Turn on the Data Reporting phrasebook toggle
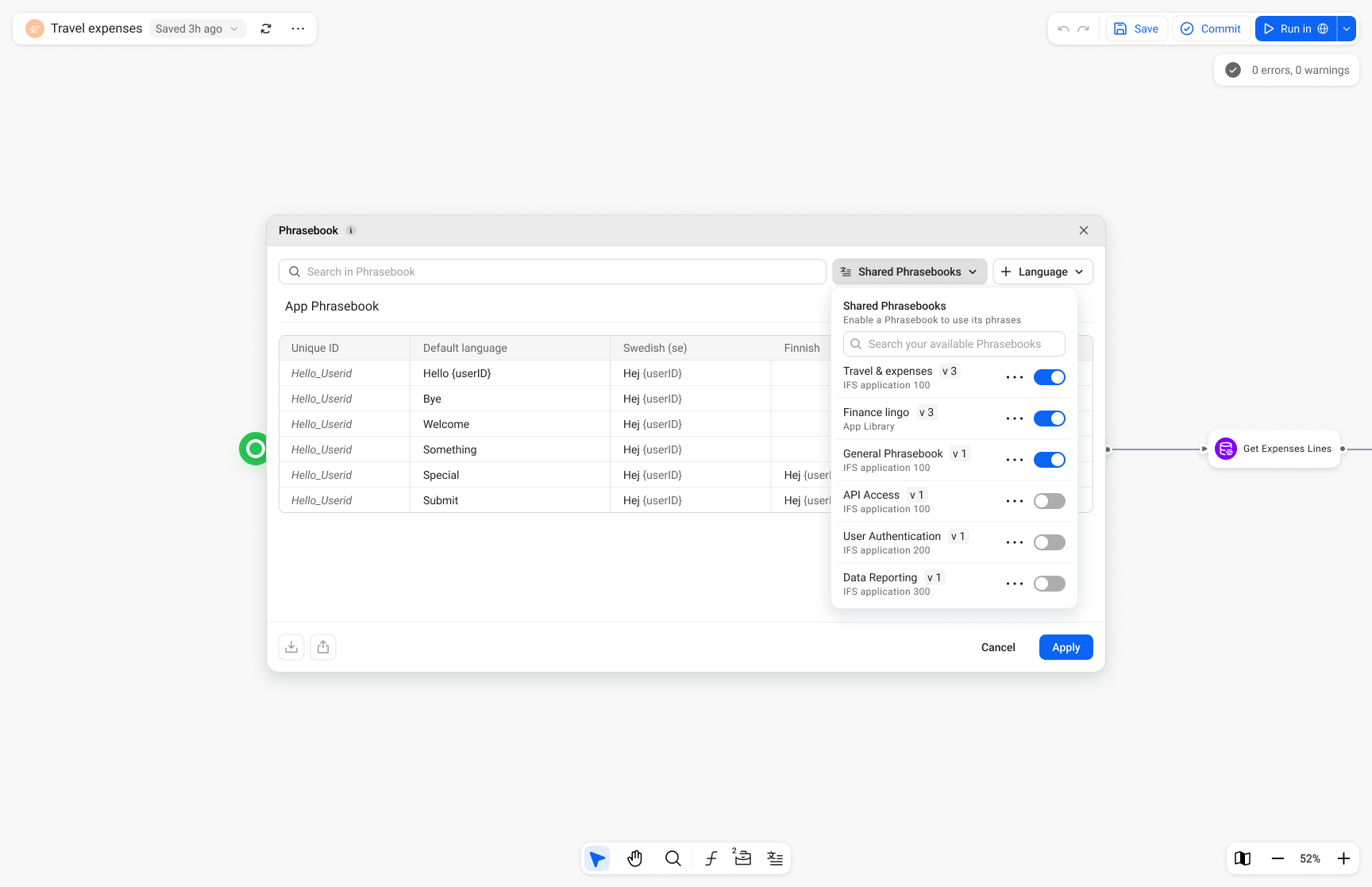 point(1049,584)
